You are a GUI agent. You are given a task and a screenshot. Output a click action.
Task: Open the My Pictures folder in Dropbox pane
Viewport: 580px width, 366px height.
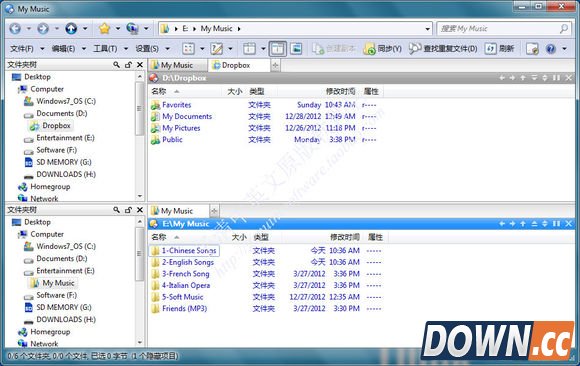coord(181,128)
